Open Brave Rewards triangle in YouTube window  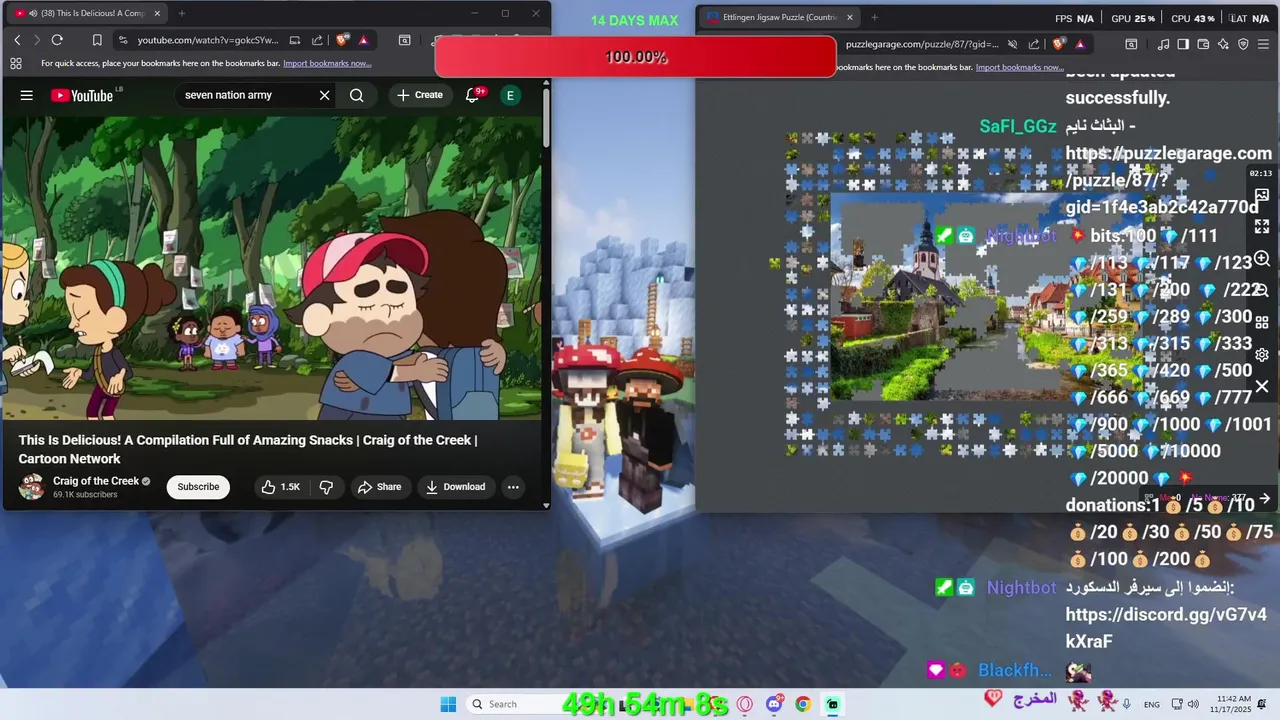click(363, 40)
